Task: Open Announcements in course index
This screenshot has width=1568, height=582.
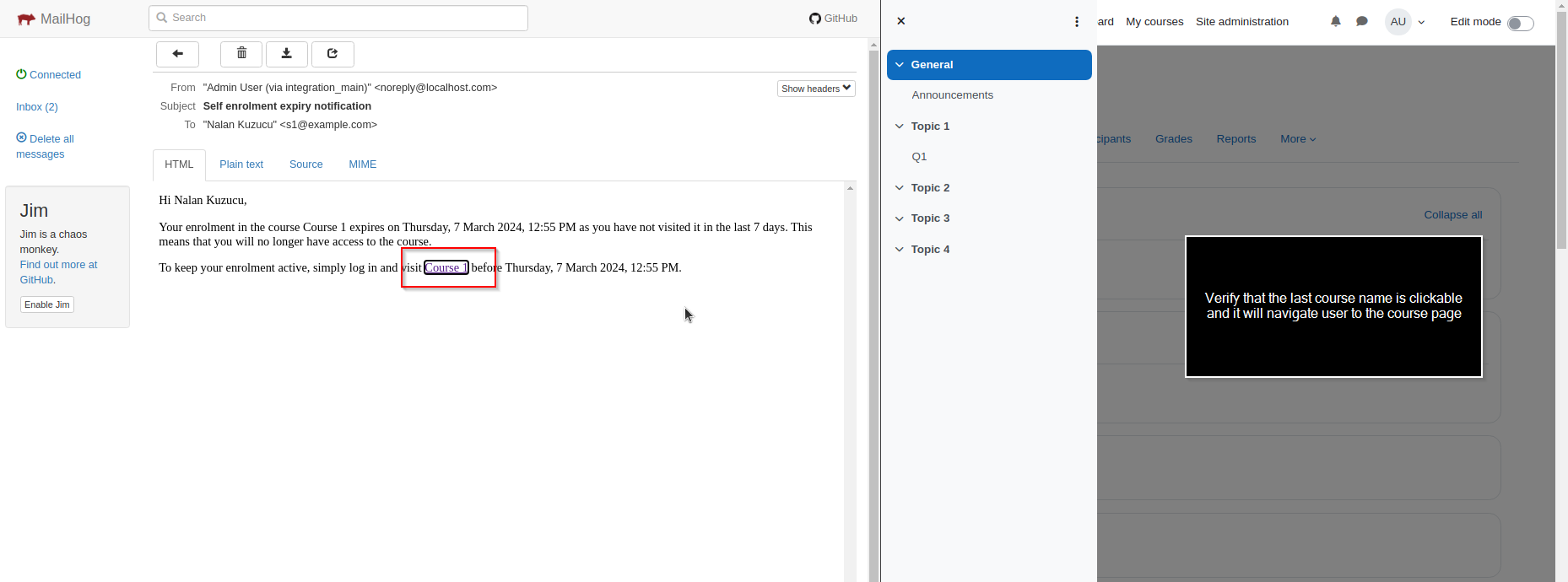Action: [952, 95]
